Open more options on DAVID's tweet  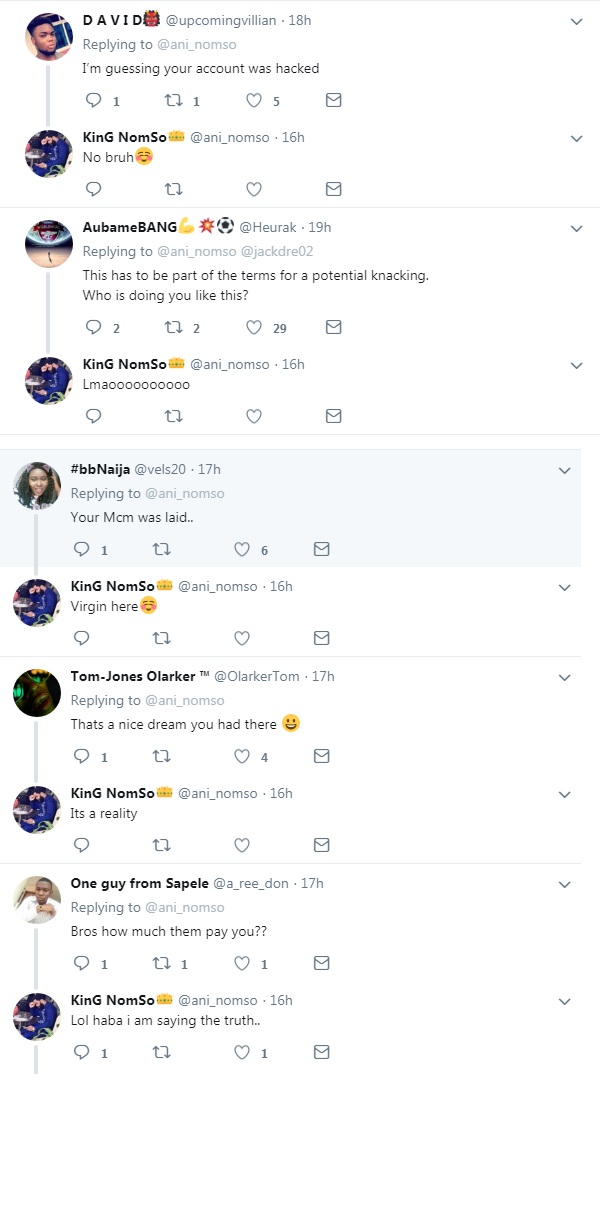[576, 22]
